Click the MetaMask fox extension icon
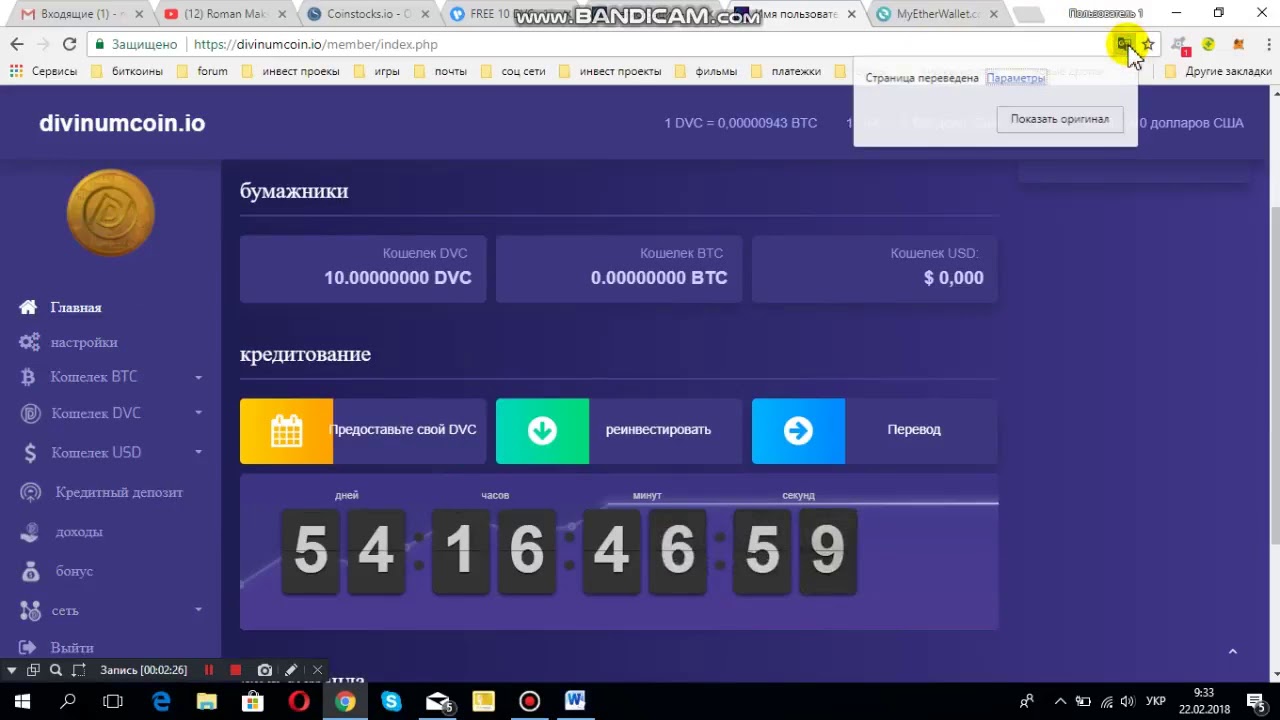1280x720 pixels. point(1239,44)
